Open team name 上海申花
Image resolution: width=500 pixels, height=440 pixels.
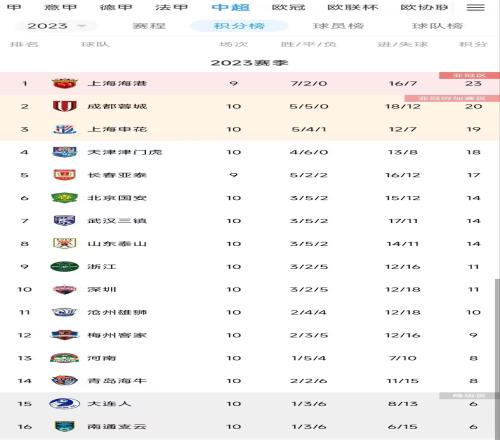[117, 129]
